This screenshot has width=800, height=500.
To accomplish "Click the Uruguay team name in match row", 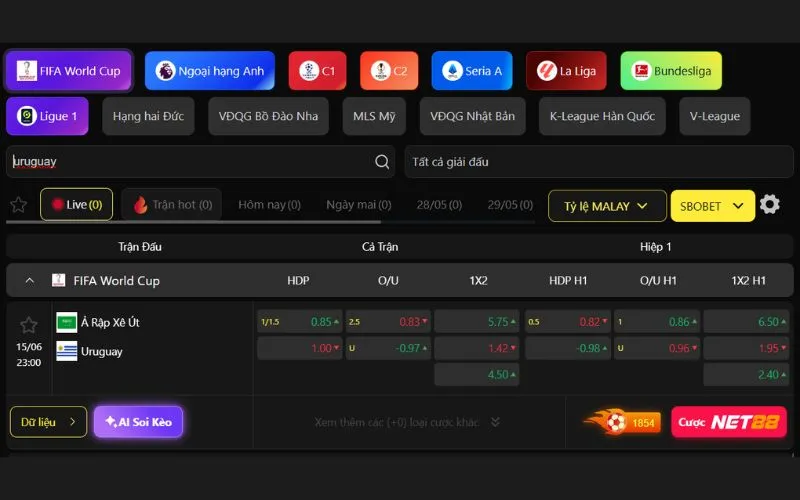I will point(102,352).
